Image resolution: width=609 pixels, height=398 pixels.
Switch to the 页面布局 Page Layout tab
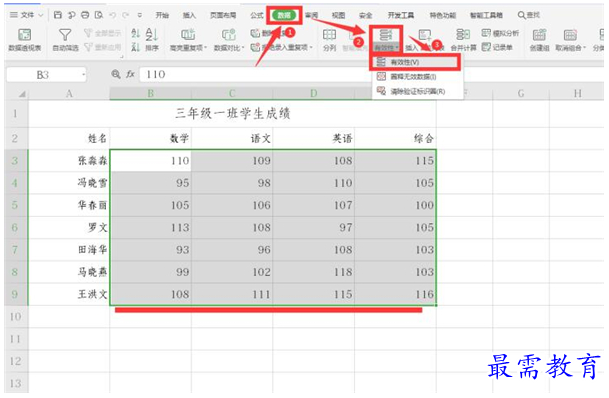(x=223, y=15)
